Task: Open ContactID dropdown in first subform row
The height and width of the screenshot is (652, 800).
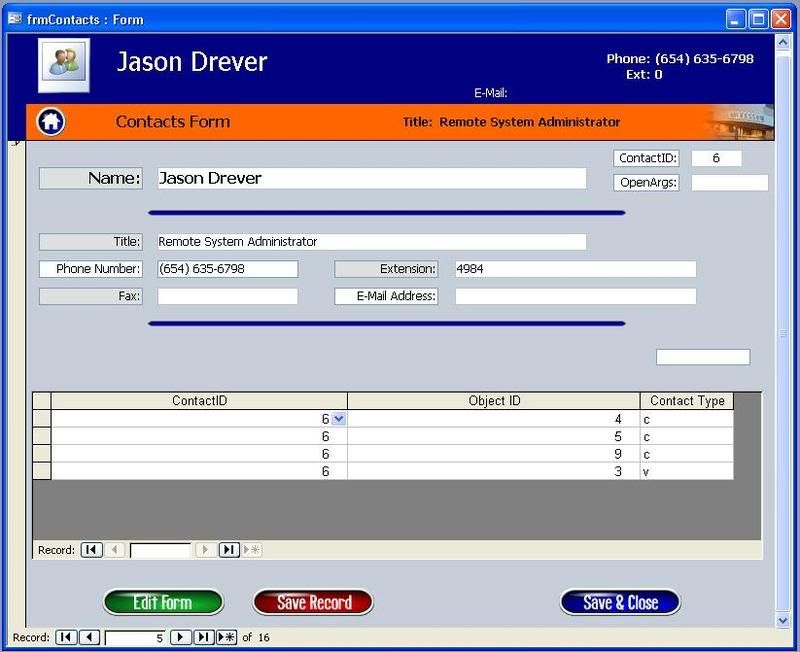Action: 338,419
